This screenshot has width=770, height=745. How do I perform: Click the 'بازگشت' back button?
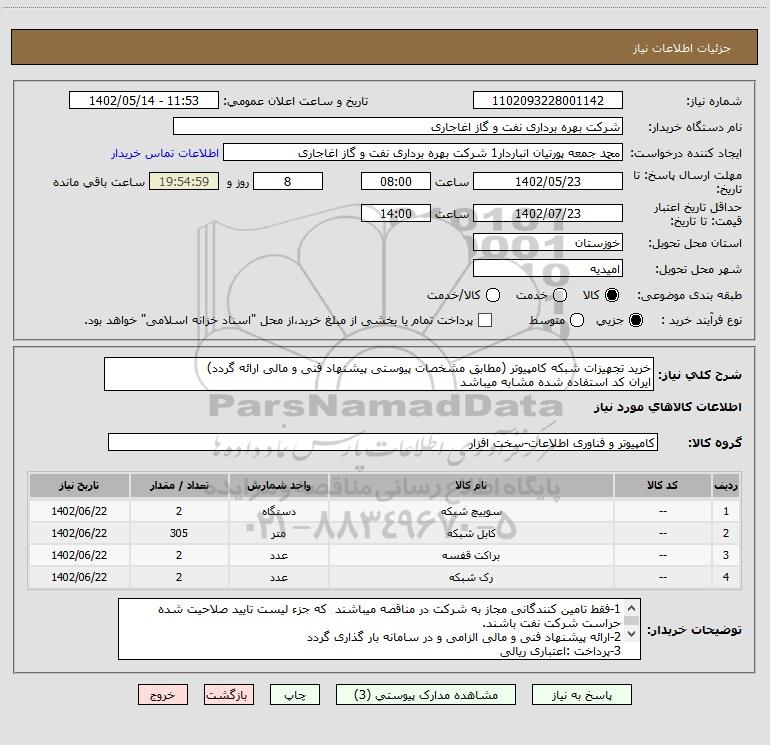click(229, 694)
